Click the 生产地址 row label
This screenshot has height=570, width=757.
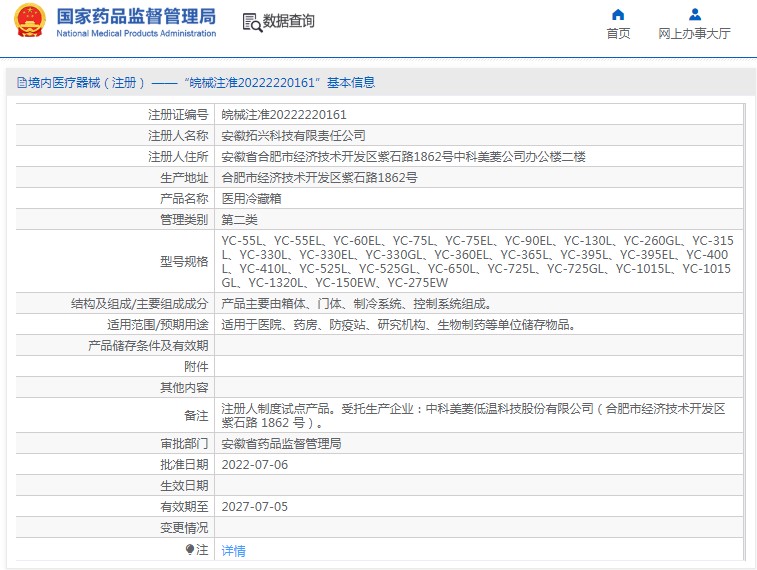coord(184,178)
